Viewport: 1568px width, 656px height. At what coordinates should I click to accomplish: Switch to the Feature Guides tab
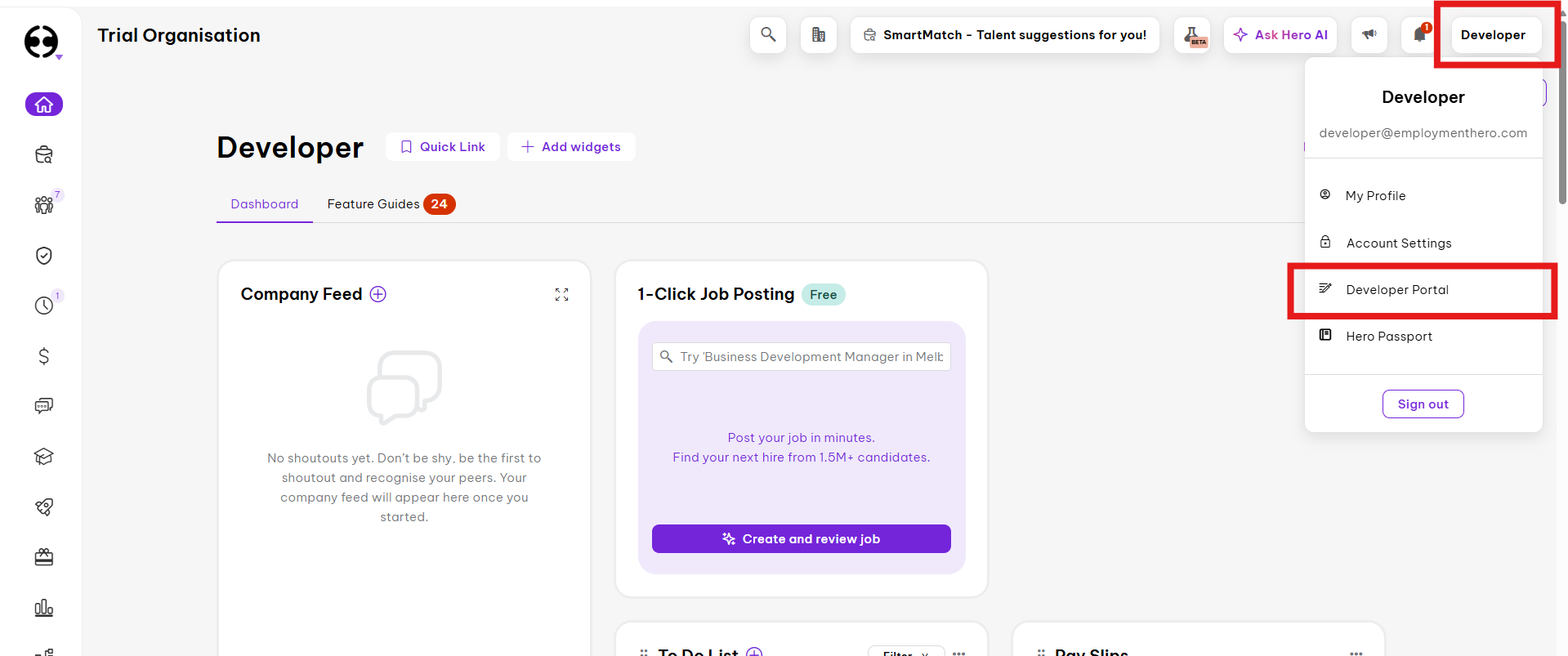(373, 204)
